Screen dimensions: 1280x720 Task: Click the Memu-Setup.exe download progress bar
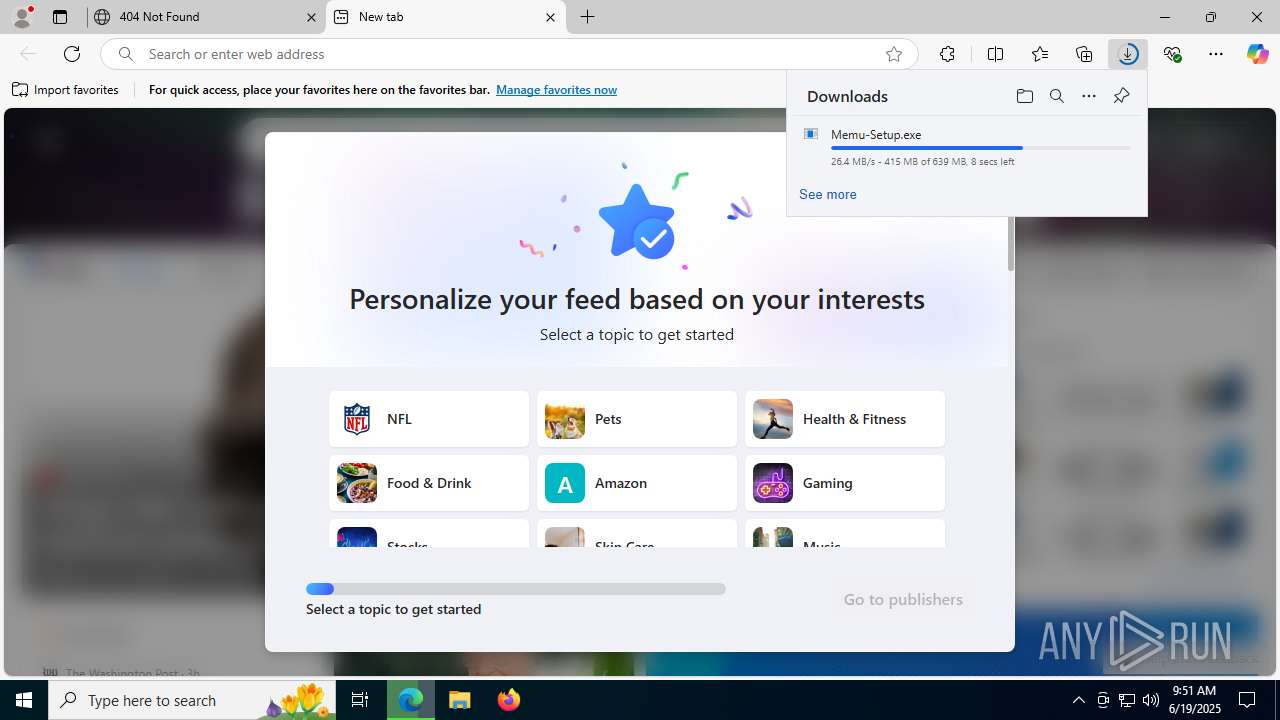click(x=980, y=148)
